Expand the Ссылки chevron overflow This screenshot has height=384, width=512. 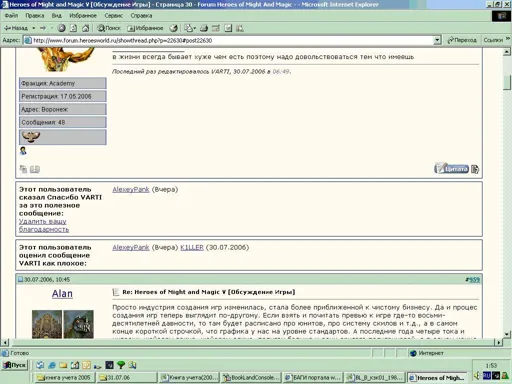tap(508, 39)
